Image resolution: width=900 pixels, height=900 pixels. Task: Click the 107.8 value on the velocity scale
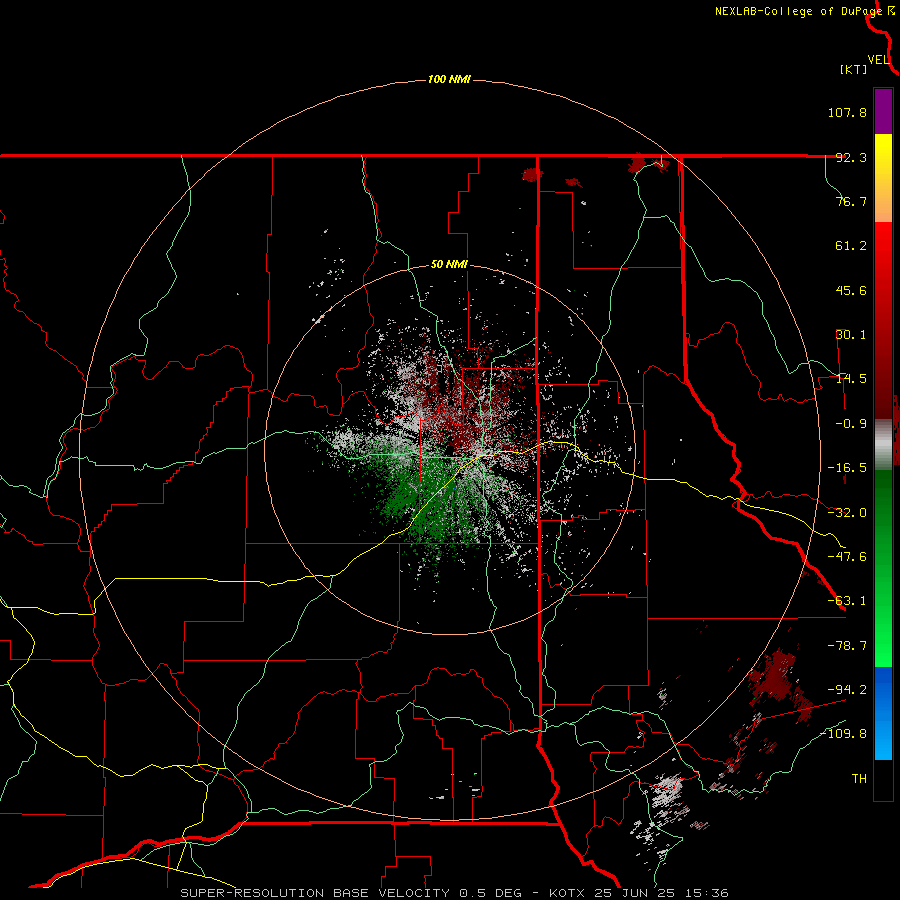(847, 112)
